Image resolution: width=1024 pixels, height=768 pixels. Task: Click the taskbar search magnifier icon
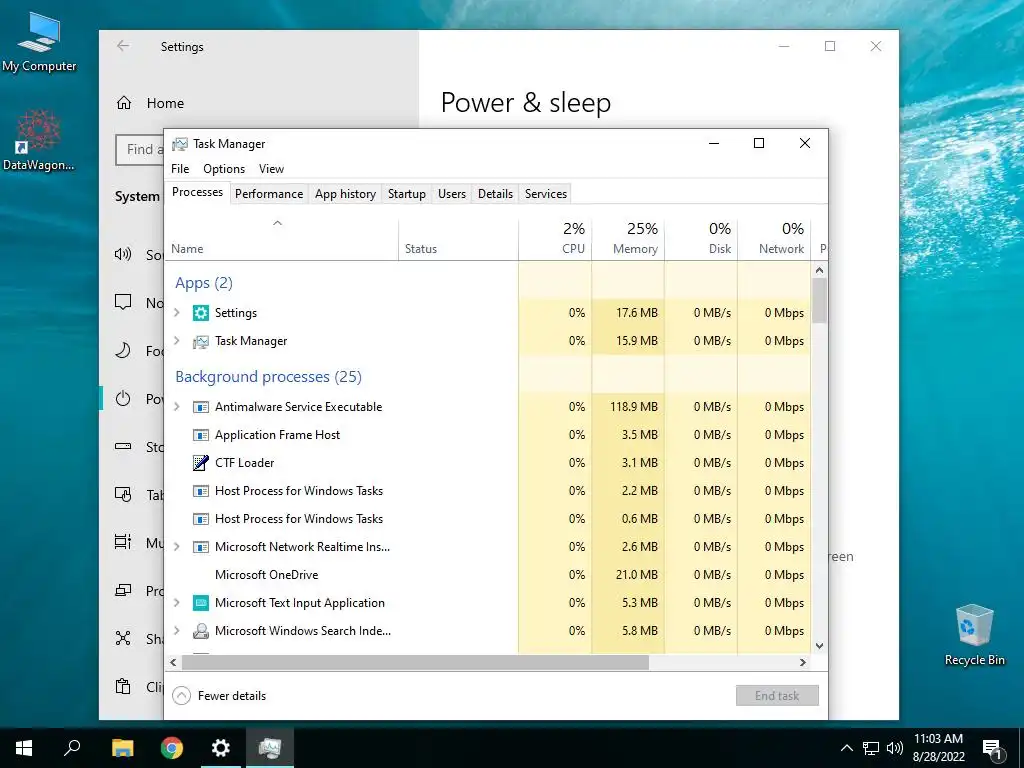tap(72, 748)
